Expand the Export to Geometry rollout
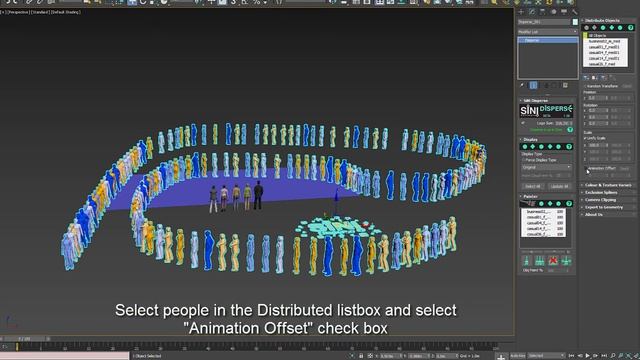 coord(608,207)
